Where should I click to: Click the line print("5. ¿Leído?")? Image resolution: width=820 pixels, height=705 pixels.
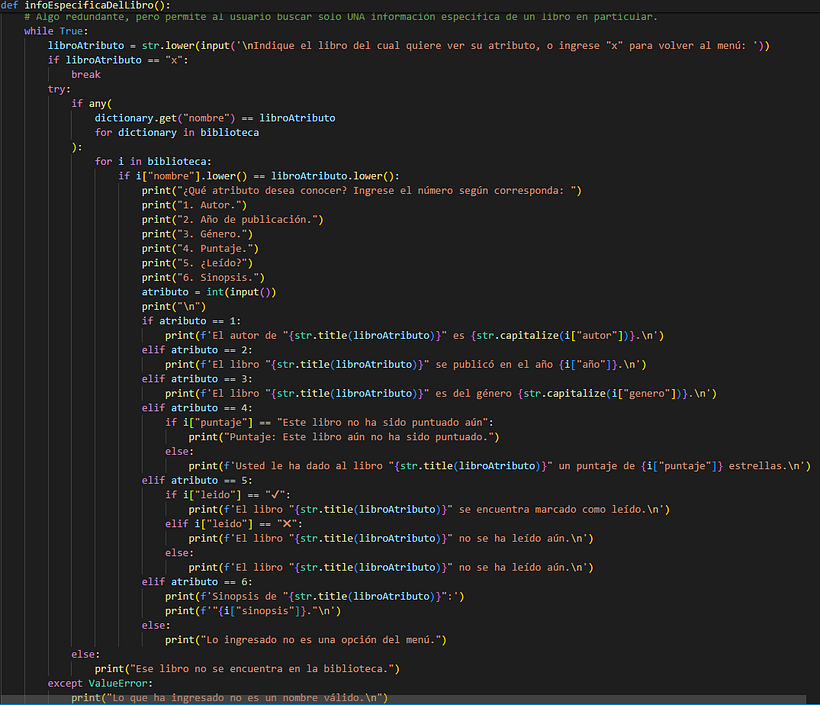coord(197,263)
